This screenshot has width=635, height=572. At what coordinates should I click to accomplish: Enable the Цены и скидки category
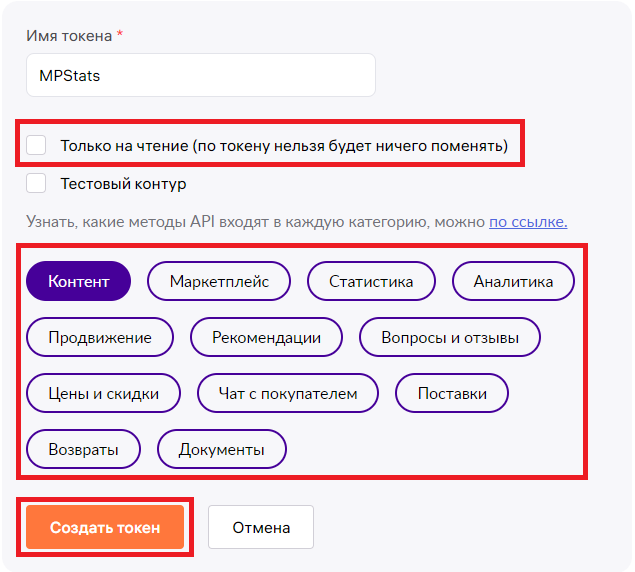103,393
